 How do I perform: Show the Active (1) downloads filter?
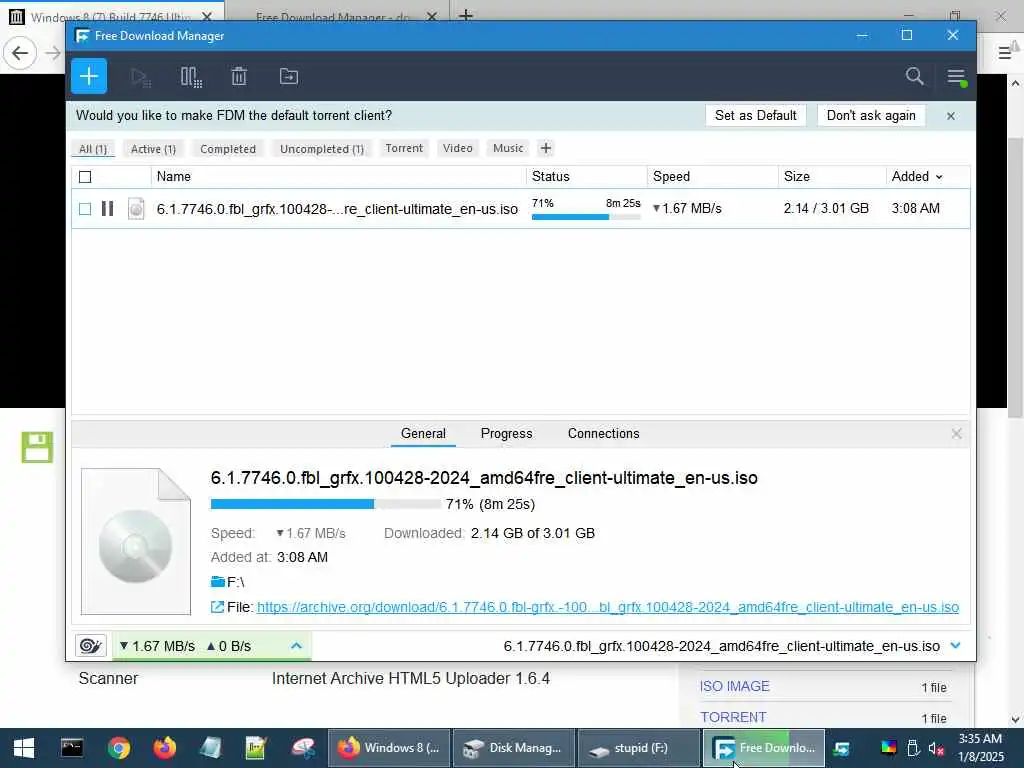point(153,149)
